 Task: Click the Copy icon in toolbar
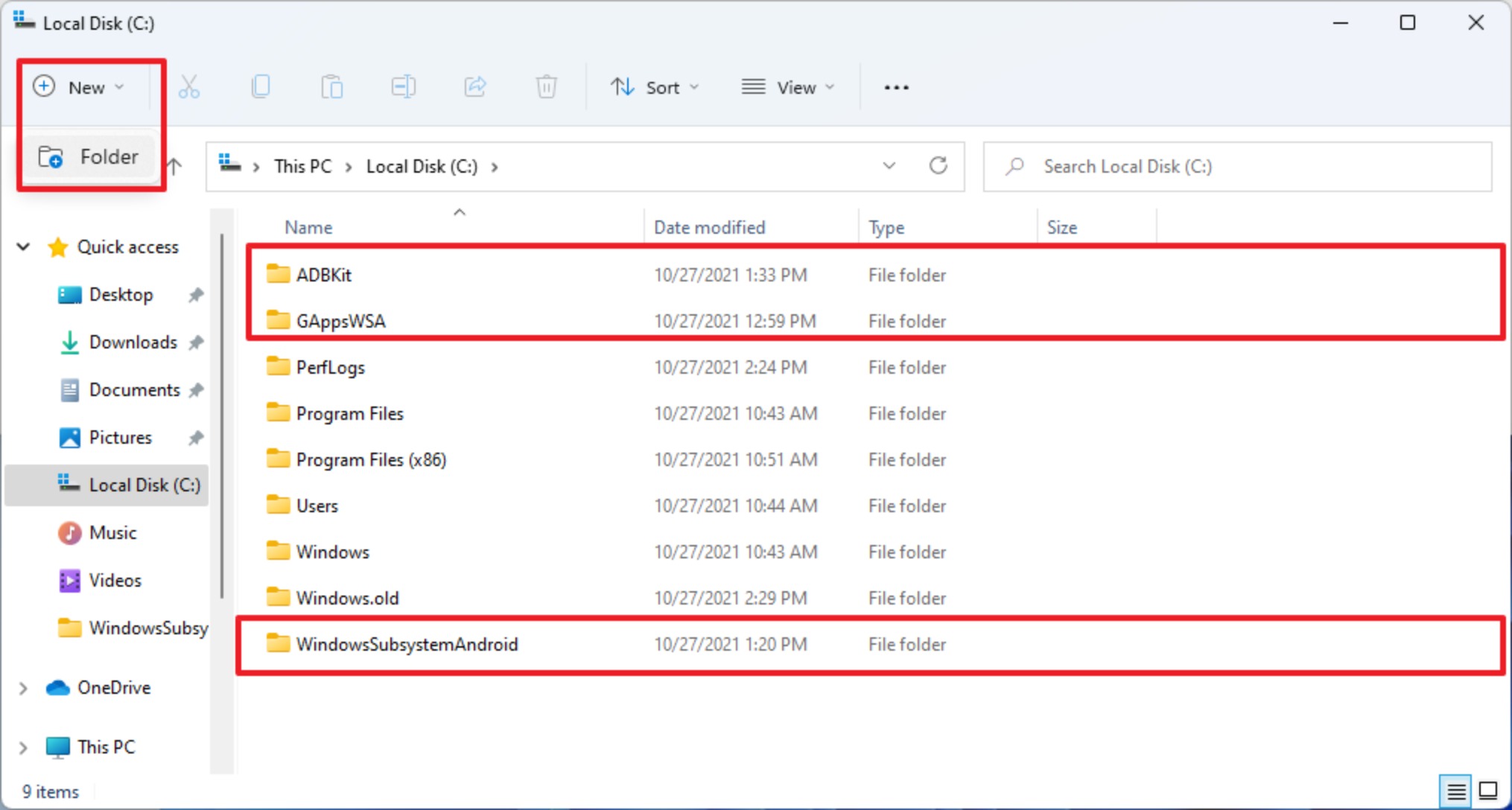pos(261,87)
